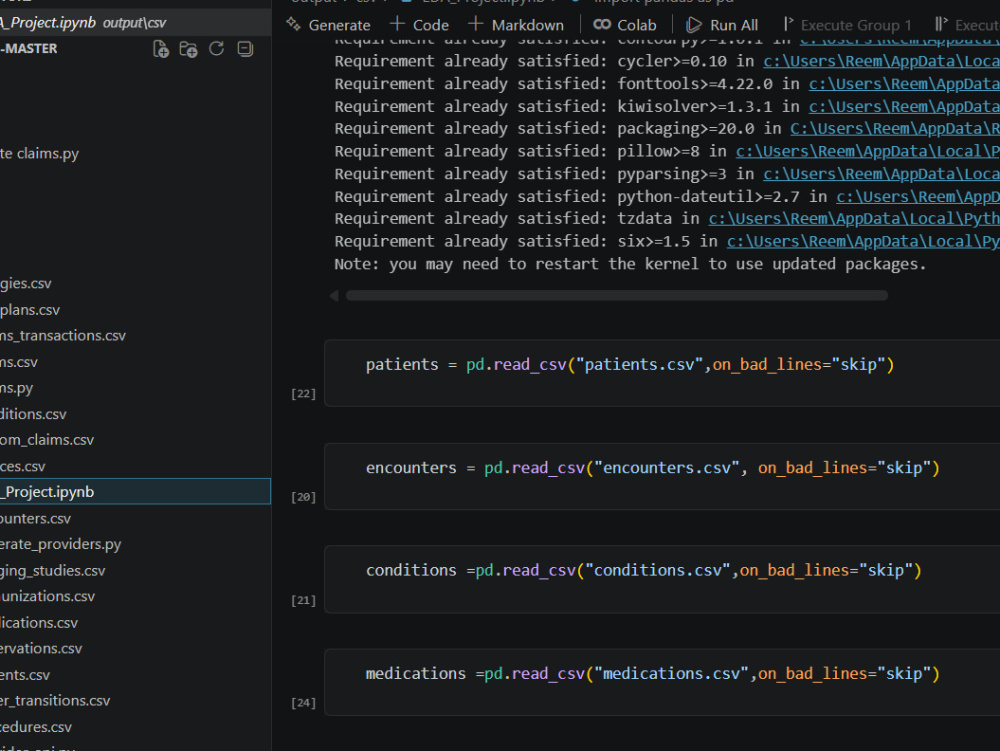Open 'lications.csv' in explorer
Screen dimensions: 1000x751
pyautogui.click(x=39, y=623)
